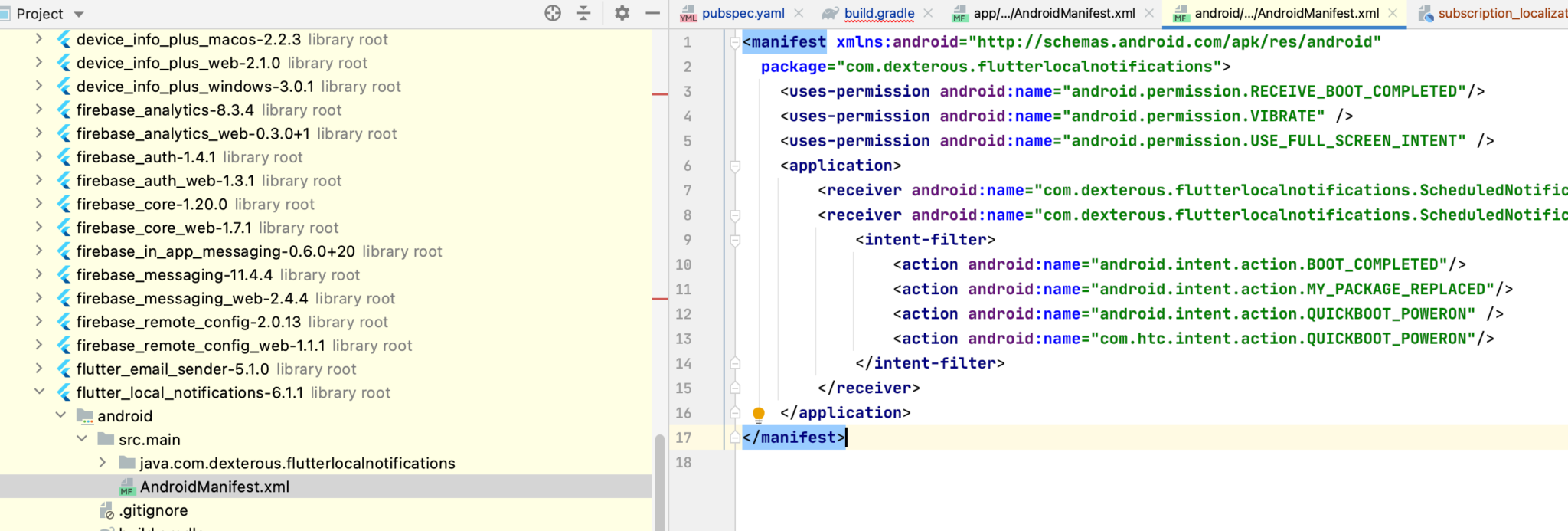Click the Project panel vertical scrollbar

pyautogui.click(x=659, y=481)
